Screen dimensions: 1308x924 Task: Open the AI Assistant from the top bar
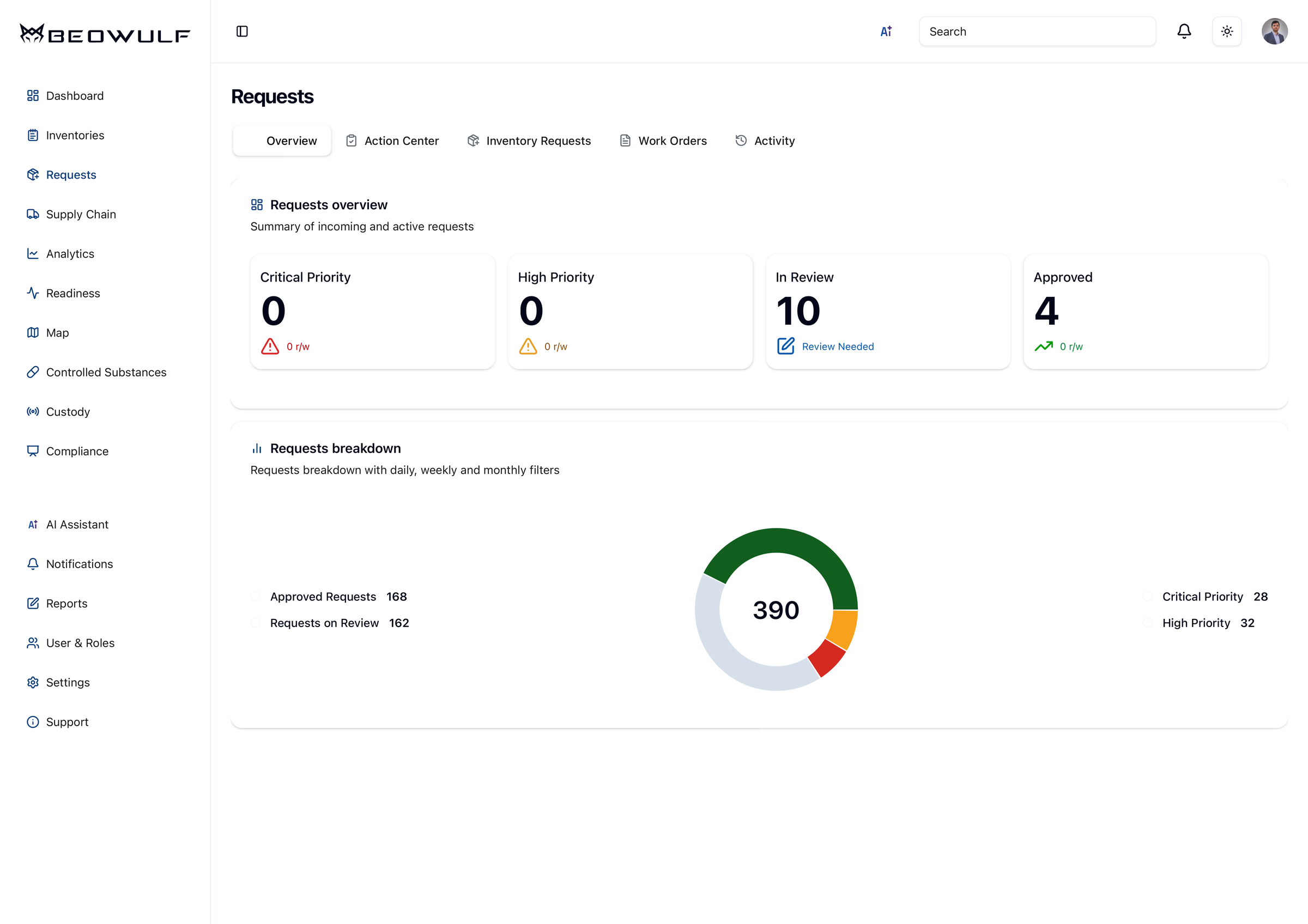886,31
